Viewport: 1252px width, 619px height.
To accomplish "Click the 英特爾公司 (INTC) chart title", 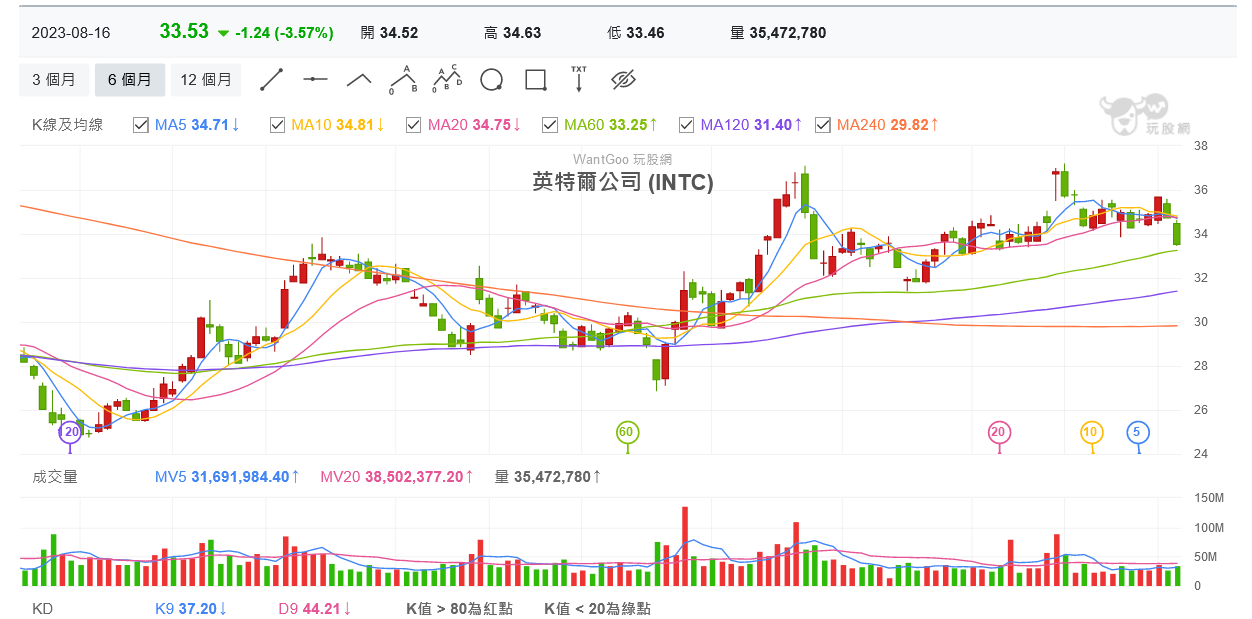I will coord(623,182).
